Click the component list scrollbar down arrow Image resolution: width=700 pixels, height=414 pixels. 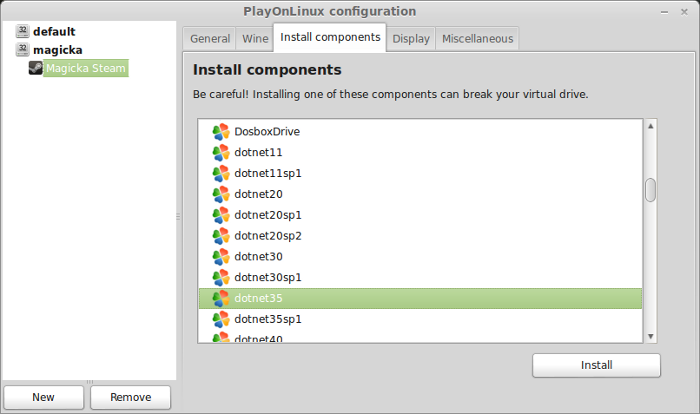[x=650, y=336]
